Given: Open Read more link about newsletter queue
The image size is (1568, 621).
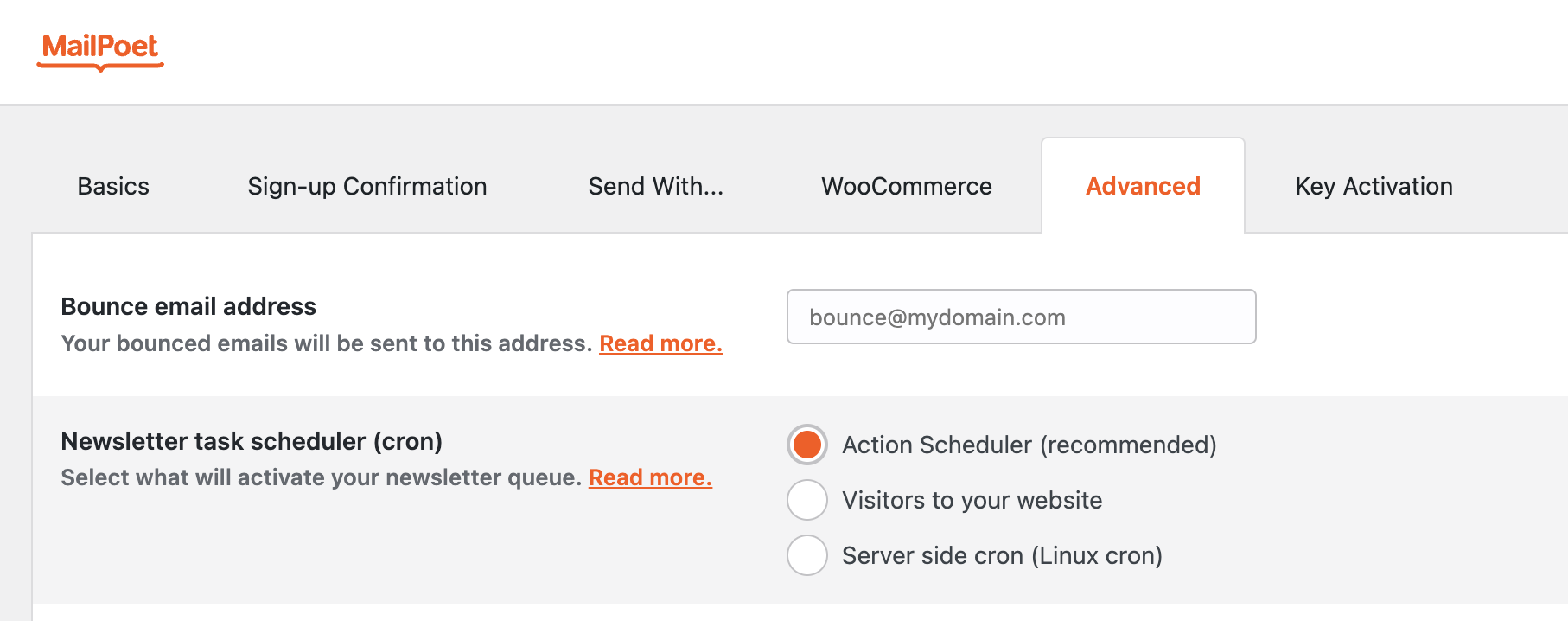Looking at the screenshot, I should tap(650, 478).
